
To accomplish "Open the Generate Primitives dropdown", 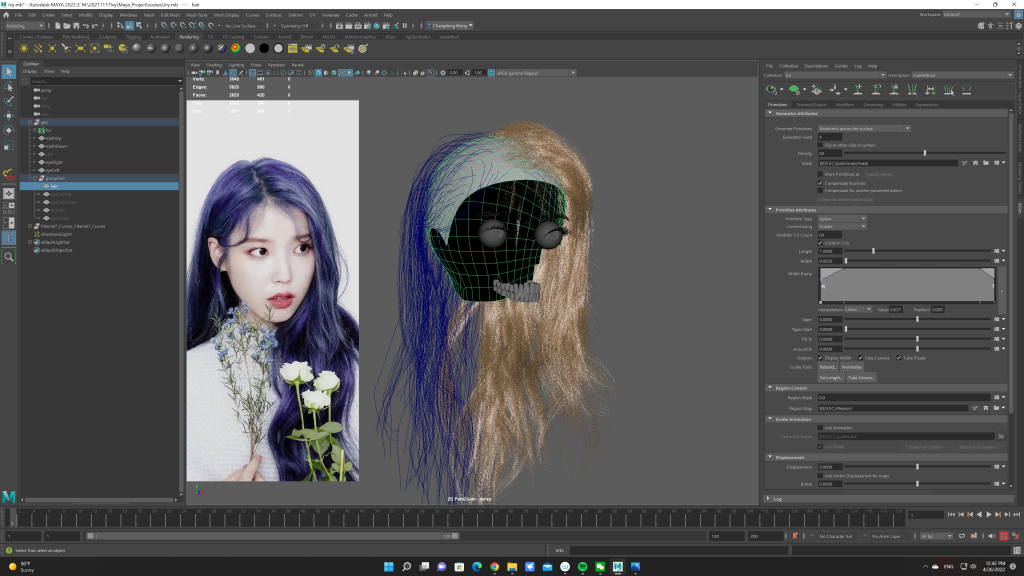I will click(864, 128).
